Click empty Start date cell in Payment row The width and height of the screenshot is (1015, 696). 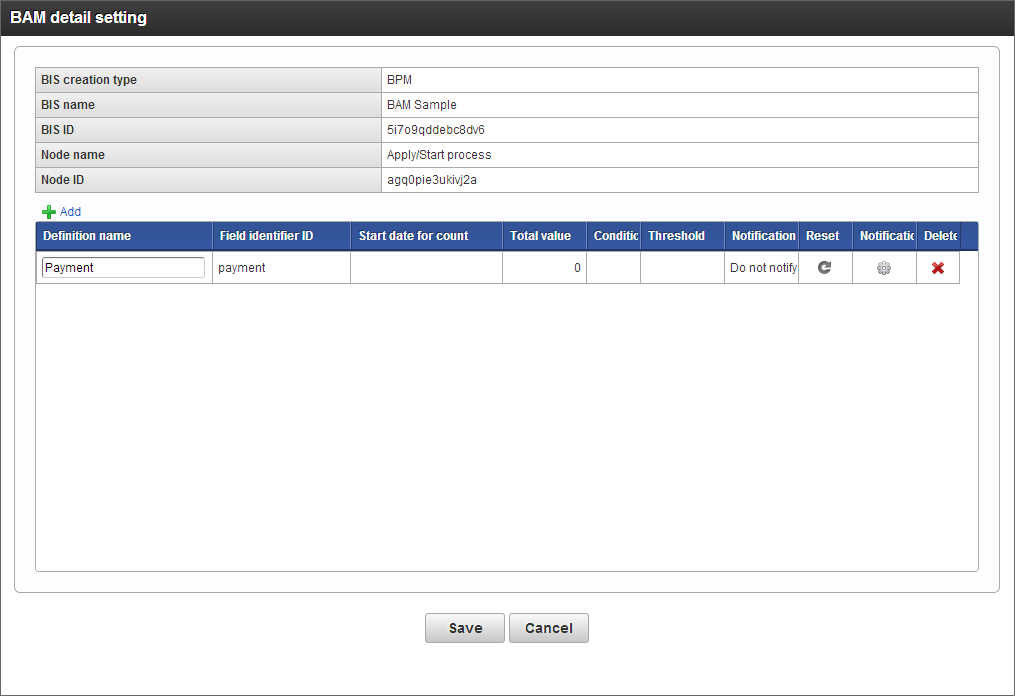click(427, 267)
